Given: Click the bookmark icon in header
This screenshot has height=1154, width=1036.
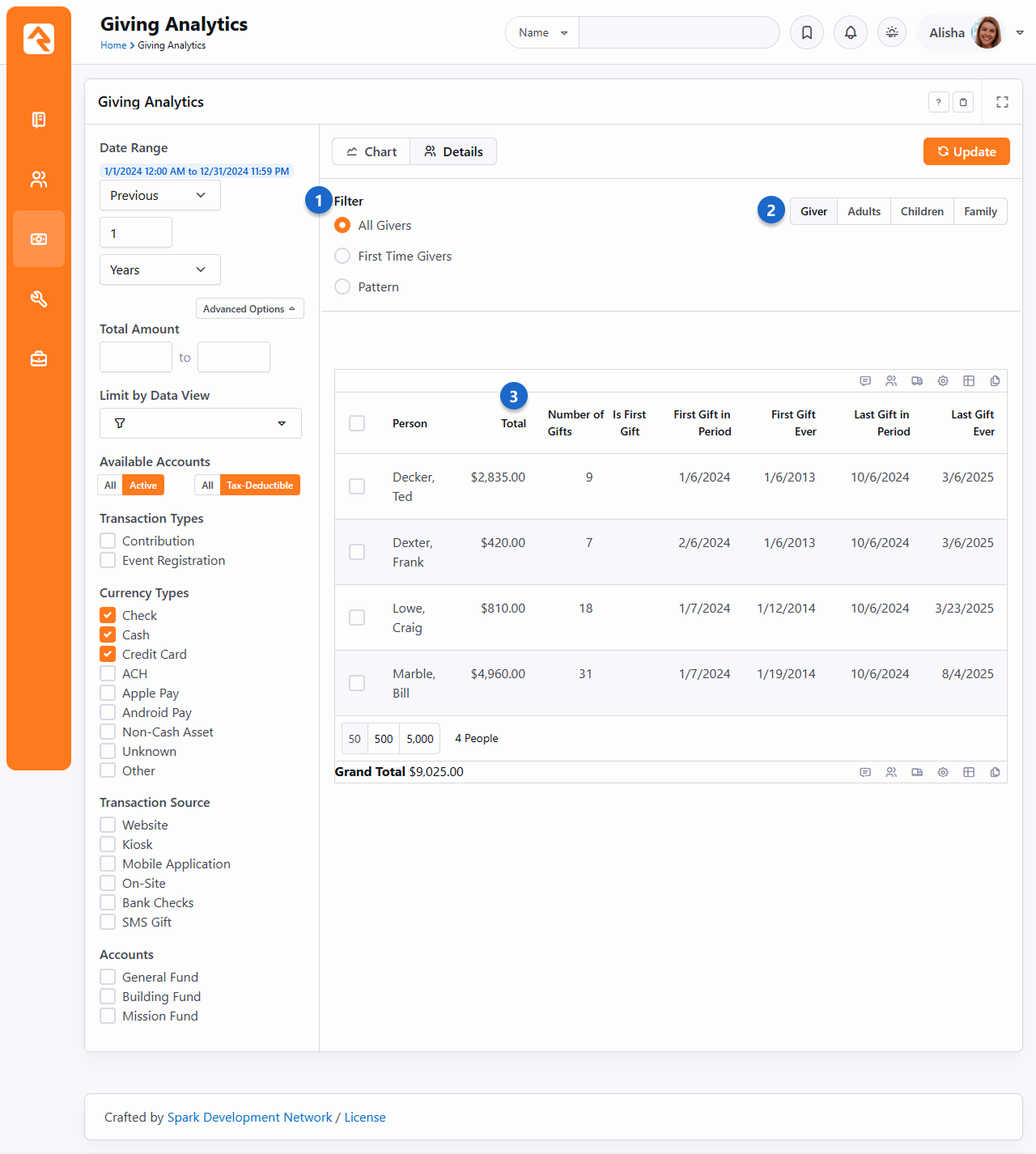Looking at the screenshot, I should pyautogui.click(x=807, y=32).
